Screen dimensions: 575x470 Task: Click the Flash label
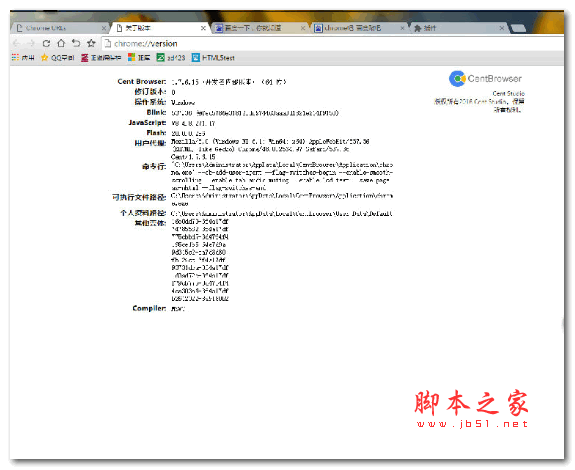tap(156, 133)
